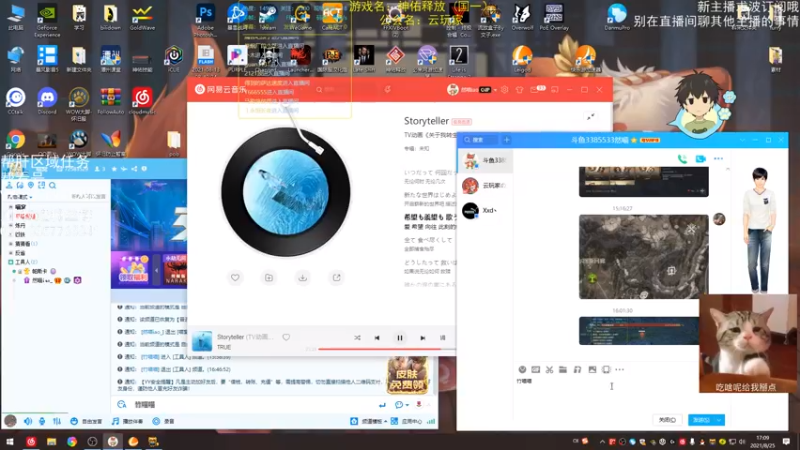This screenshot has width=800, height=450.
Task: Open the emoji picker in chat toolbar
Action: tap(522, 369)
